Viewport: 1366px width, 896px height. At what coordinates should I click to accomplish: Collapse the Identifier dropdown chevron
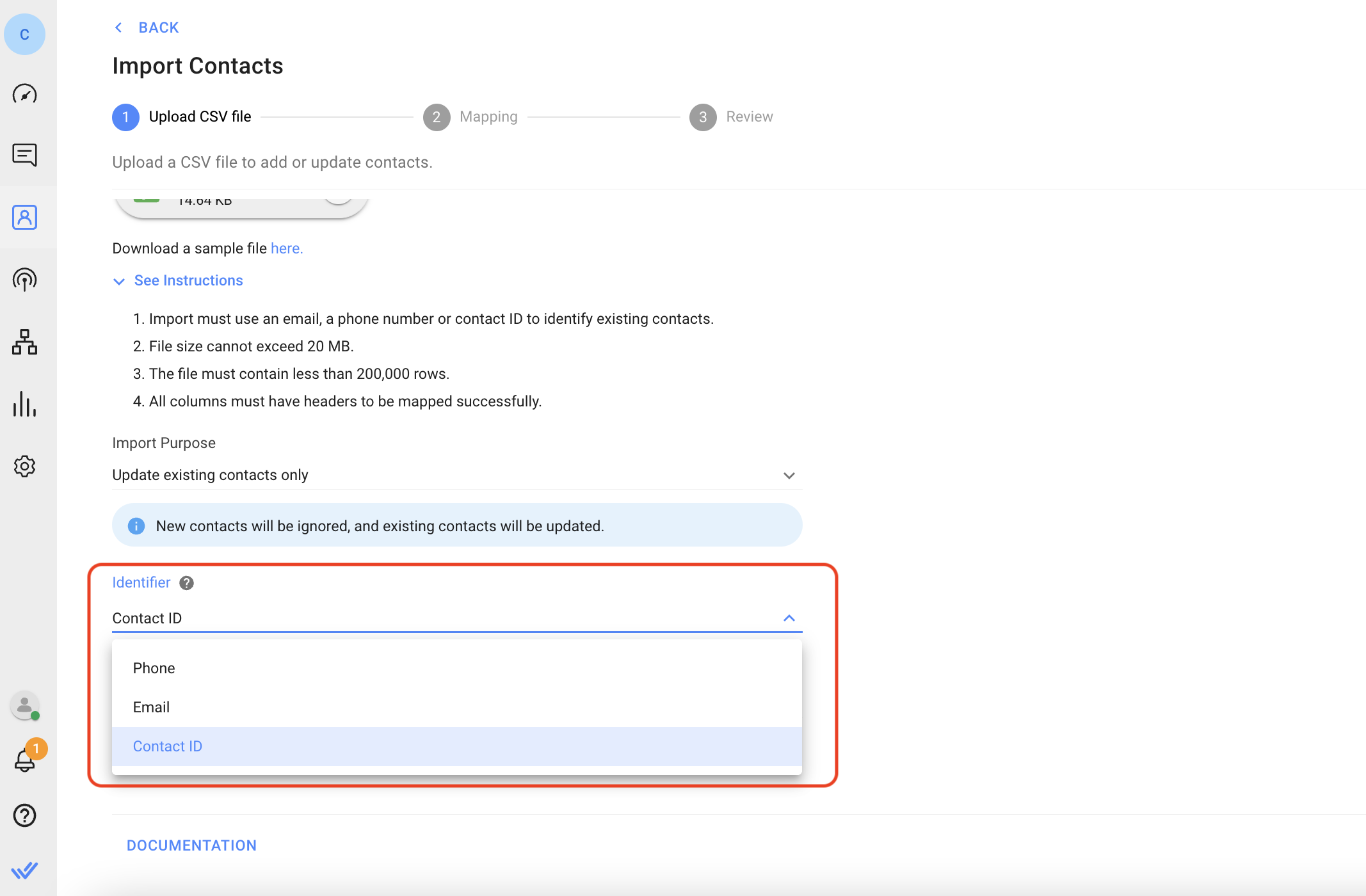tap(789, 618)
